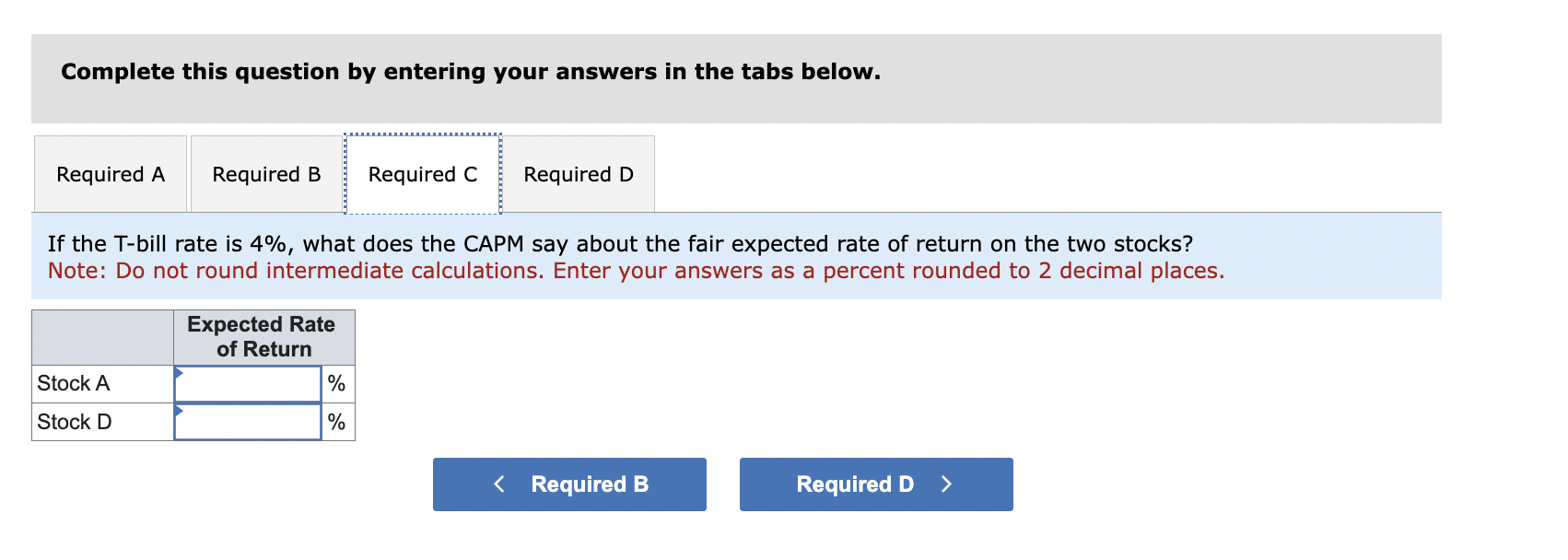Switch to the Required A tab
The height and width of the screenshot is (560, 1568).
(x=110, y=174)
